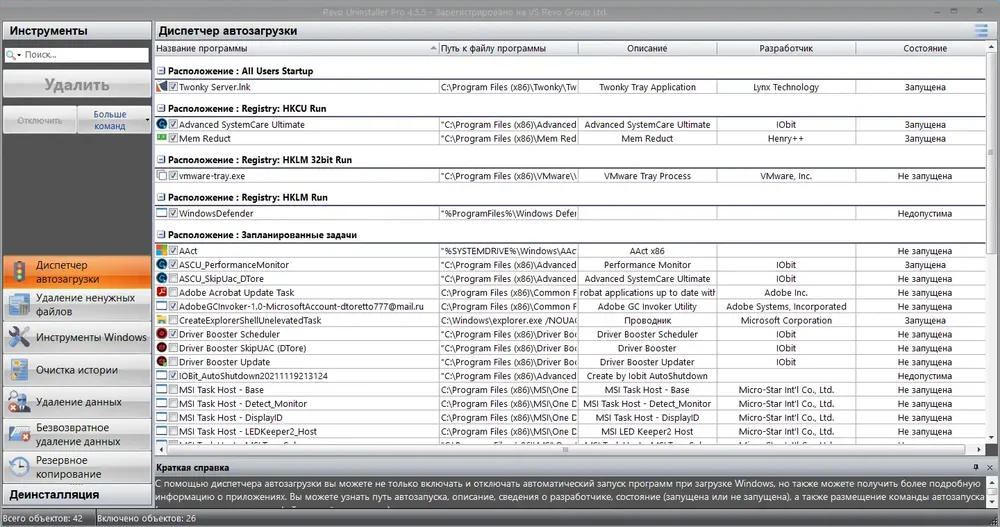
Task: Sort by Название программы column
Action: coord(297,48)
